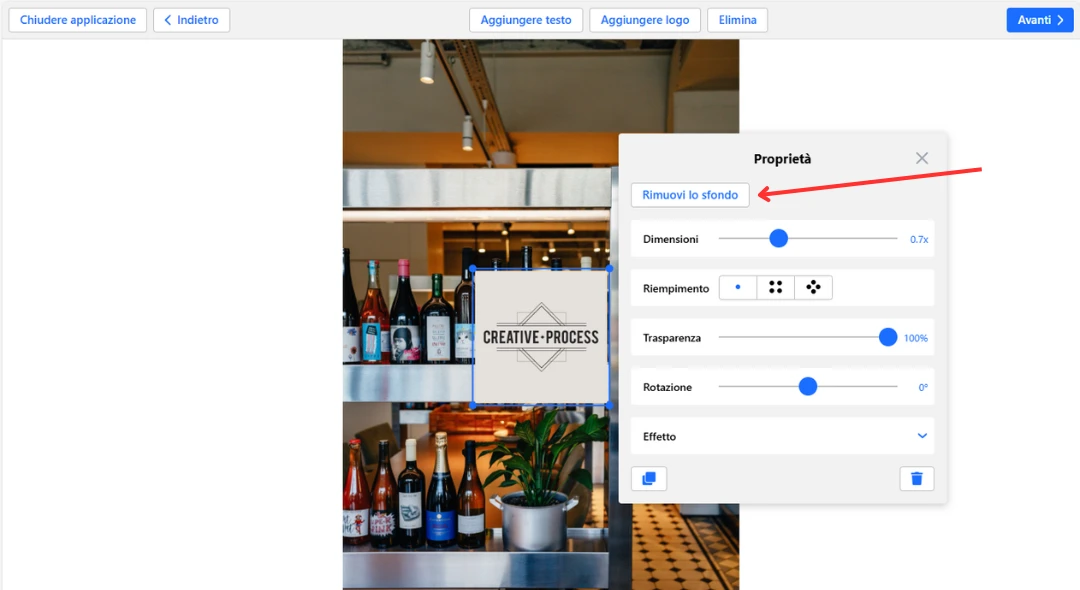Select four-dot tiled fill option
The image size is (1080, 590).
coord(775,288)
